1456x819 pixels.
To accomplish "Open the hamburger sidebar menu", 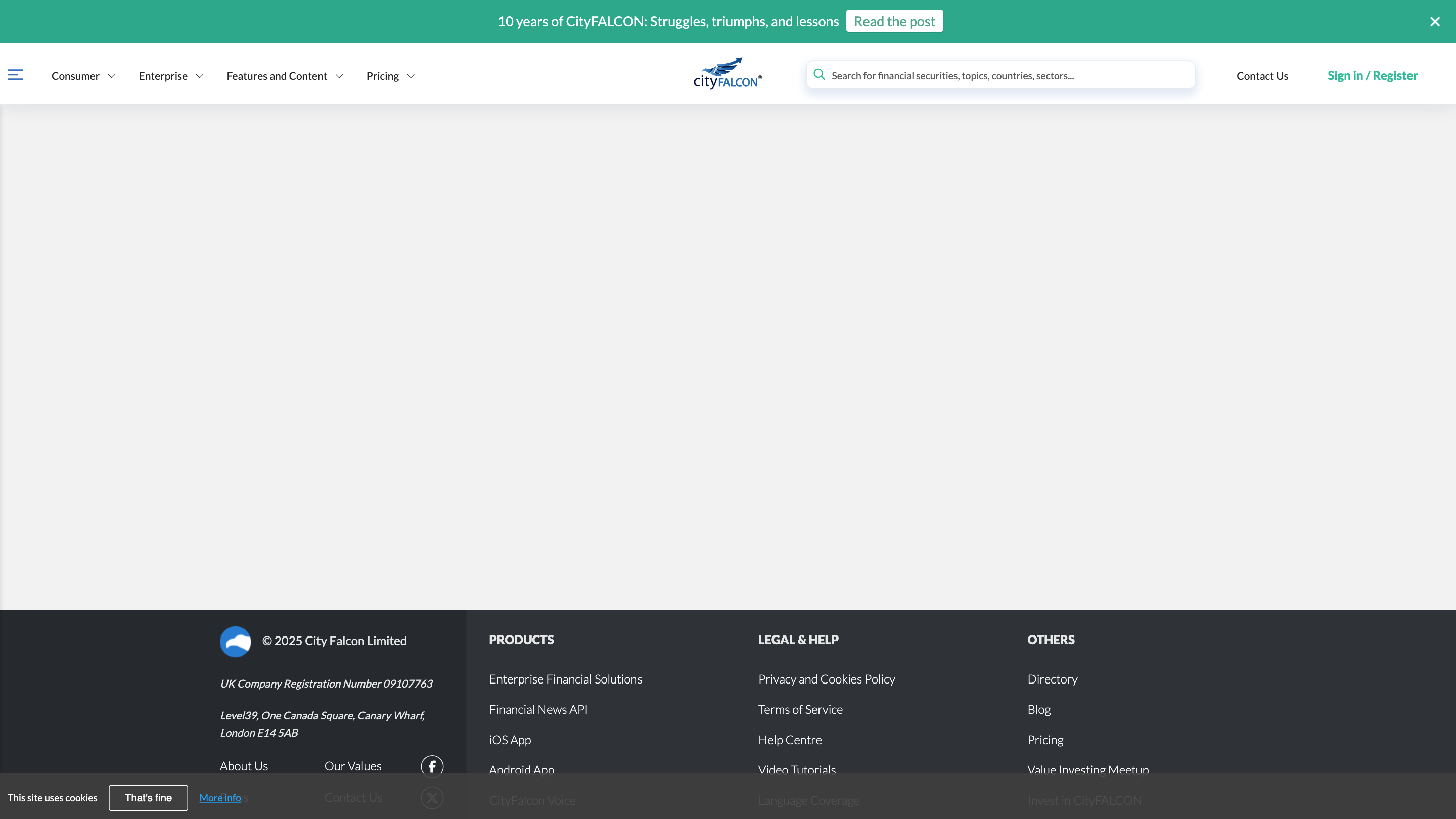I will [15, 75].
